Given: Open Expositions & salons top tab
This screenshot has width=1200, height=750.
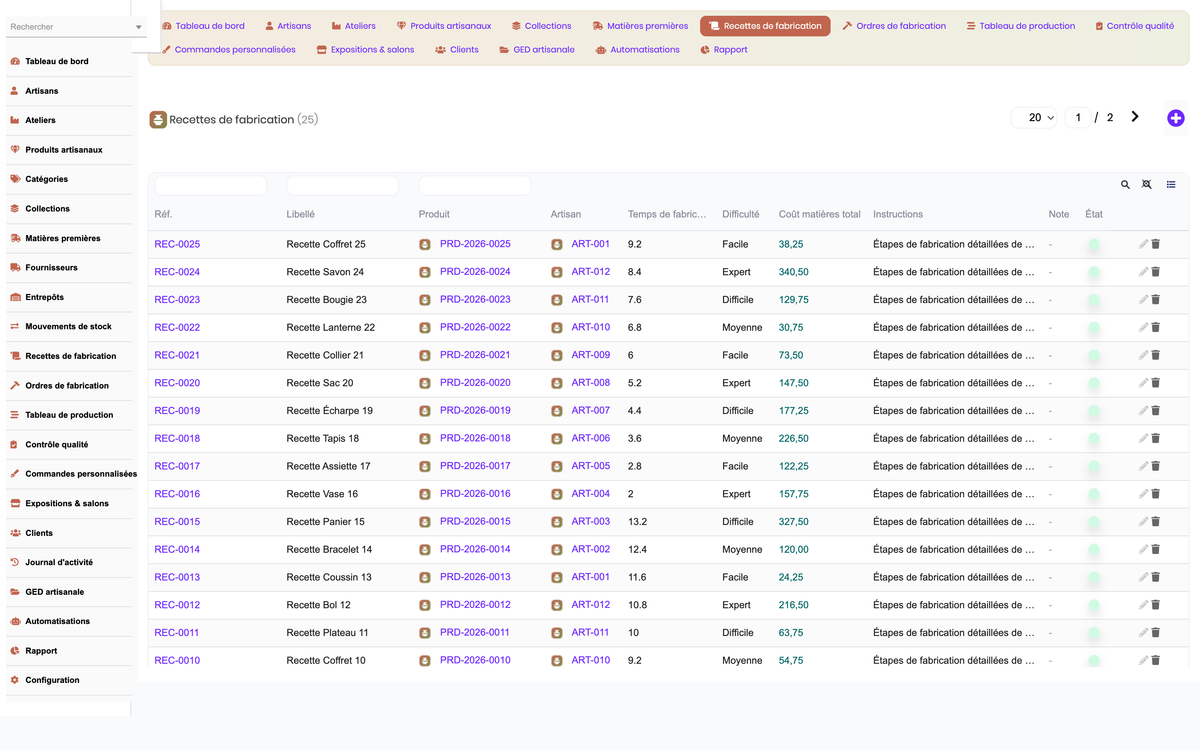Looking at the screenshot, I should click(365, 49).
